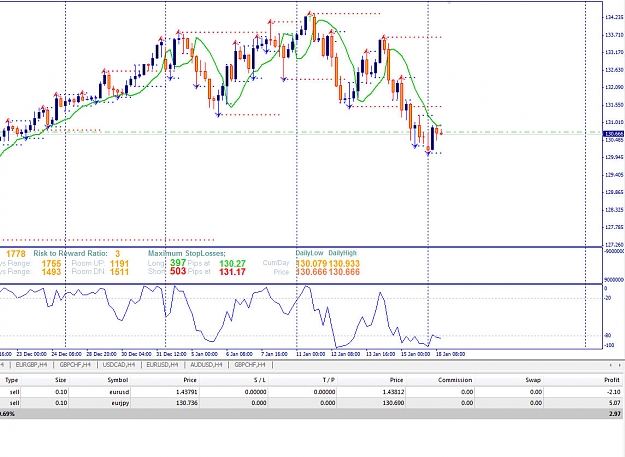
Task: Select the EURUSD,H4 chart tab
Action: pyautogui.click(x=162, y=365)
